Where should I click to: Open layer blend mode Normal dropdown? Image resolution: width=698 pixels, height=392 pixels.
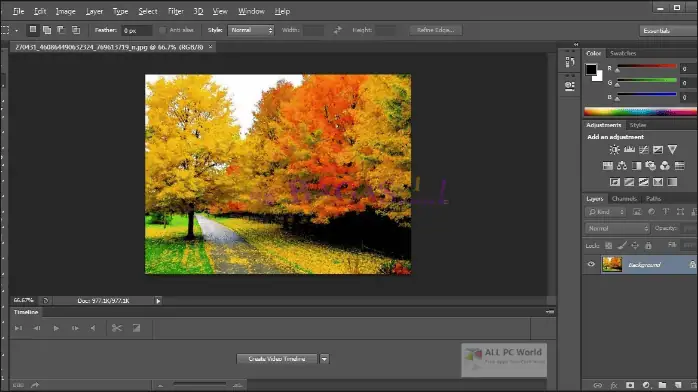(617, 228)
